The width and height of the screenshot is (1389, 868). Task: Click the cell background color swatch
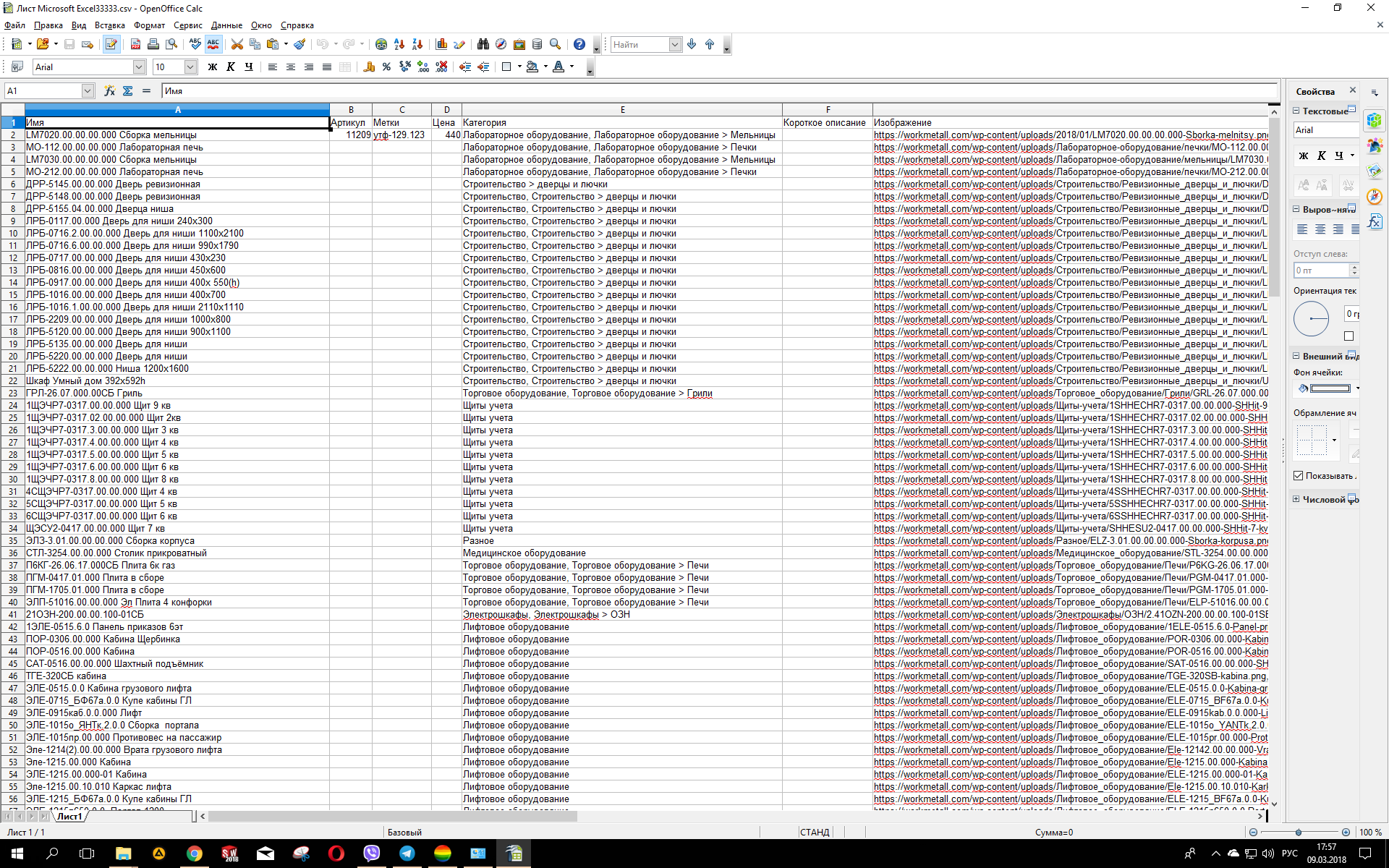(x=1330, y=389)
